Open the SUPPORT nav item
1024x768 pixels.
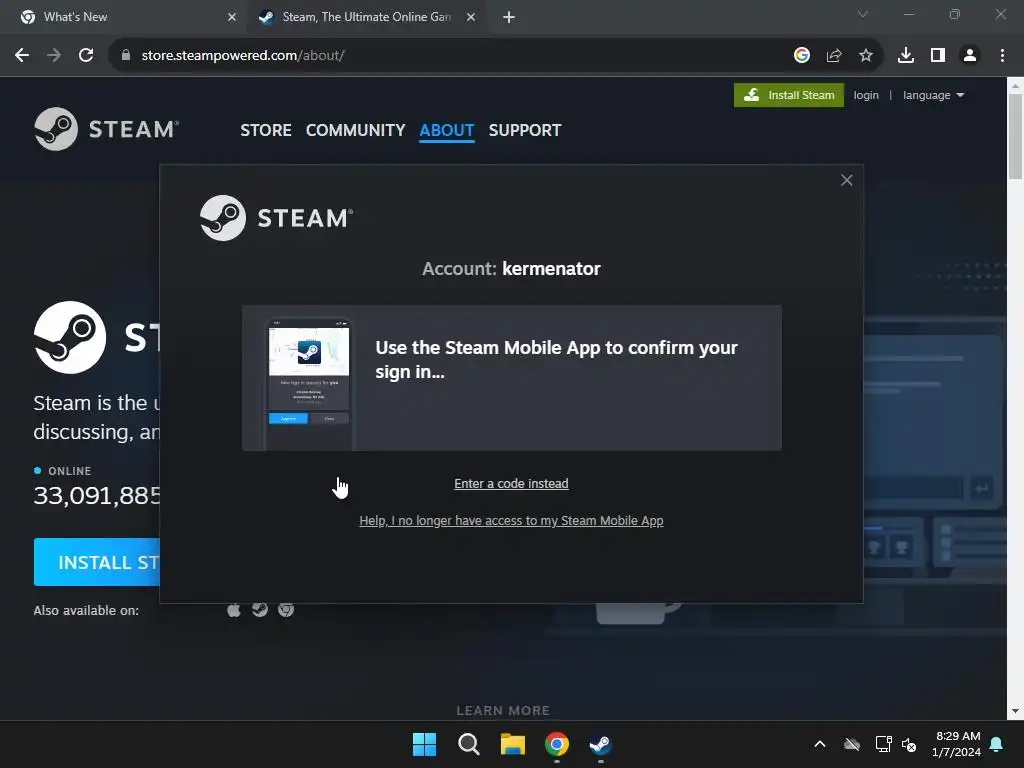point(525,131)
